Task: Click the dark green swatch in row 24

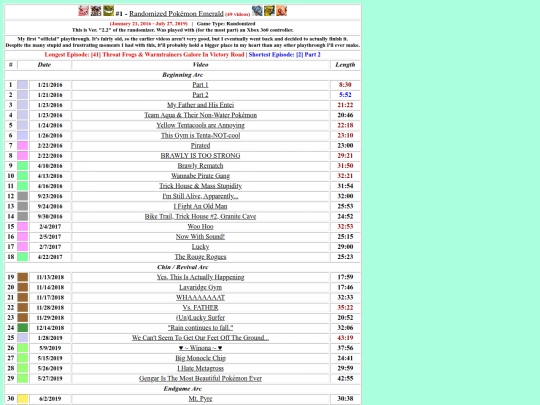Action: pos(23,328)
